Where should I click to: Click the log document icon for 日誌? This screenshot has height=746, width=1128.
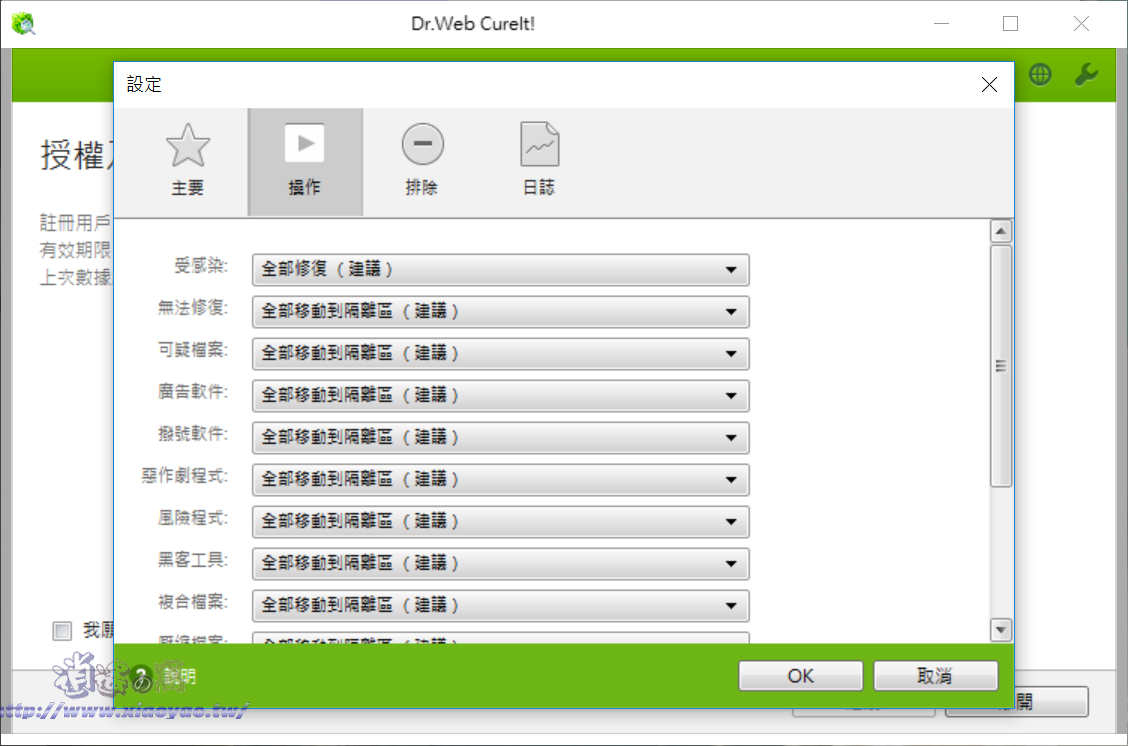tap(539, 144)
